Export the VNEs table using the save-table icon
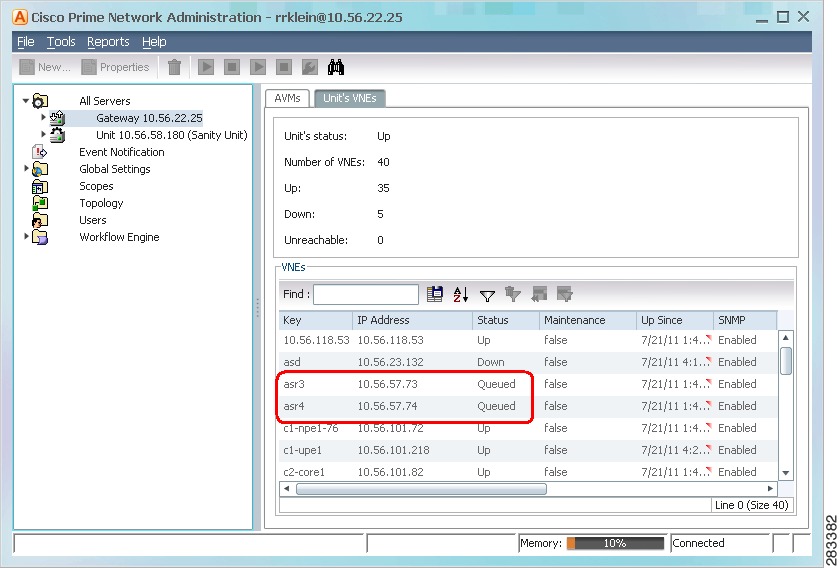This screenshot has width=840, height=568. (434, 294)
